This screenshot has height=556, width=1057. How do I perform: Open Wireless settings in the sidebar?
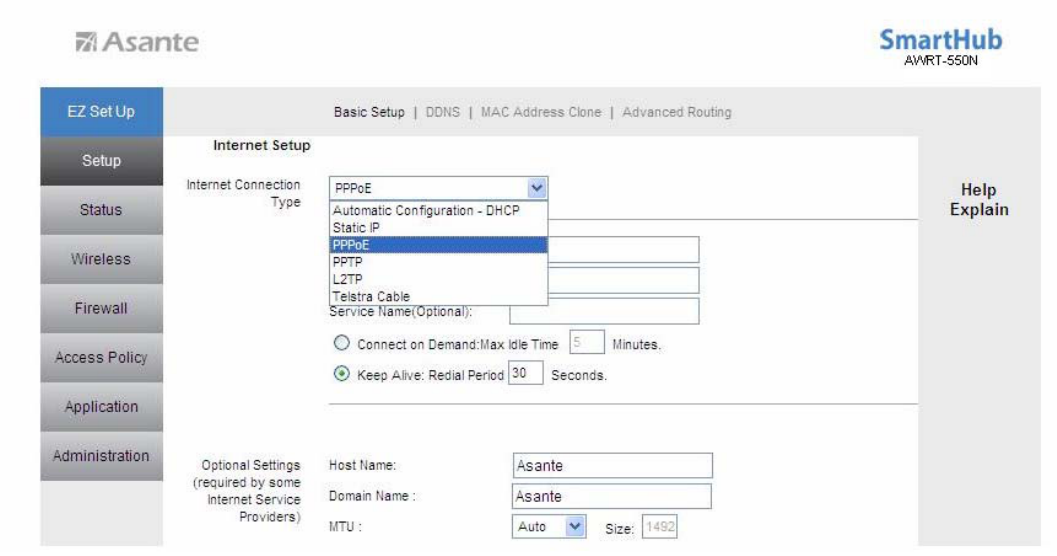(101, 259)
